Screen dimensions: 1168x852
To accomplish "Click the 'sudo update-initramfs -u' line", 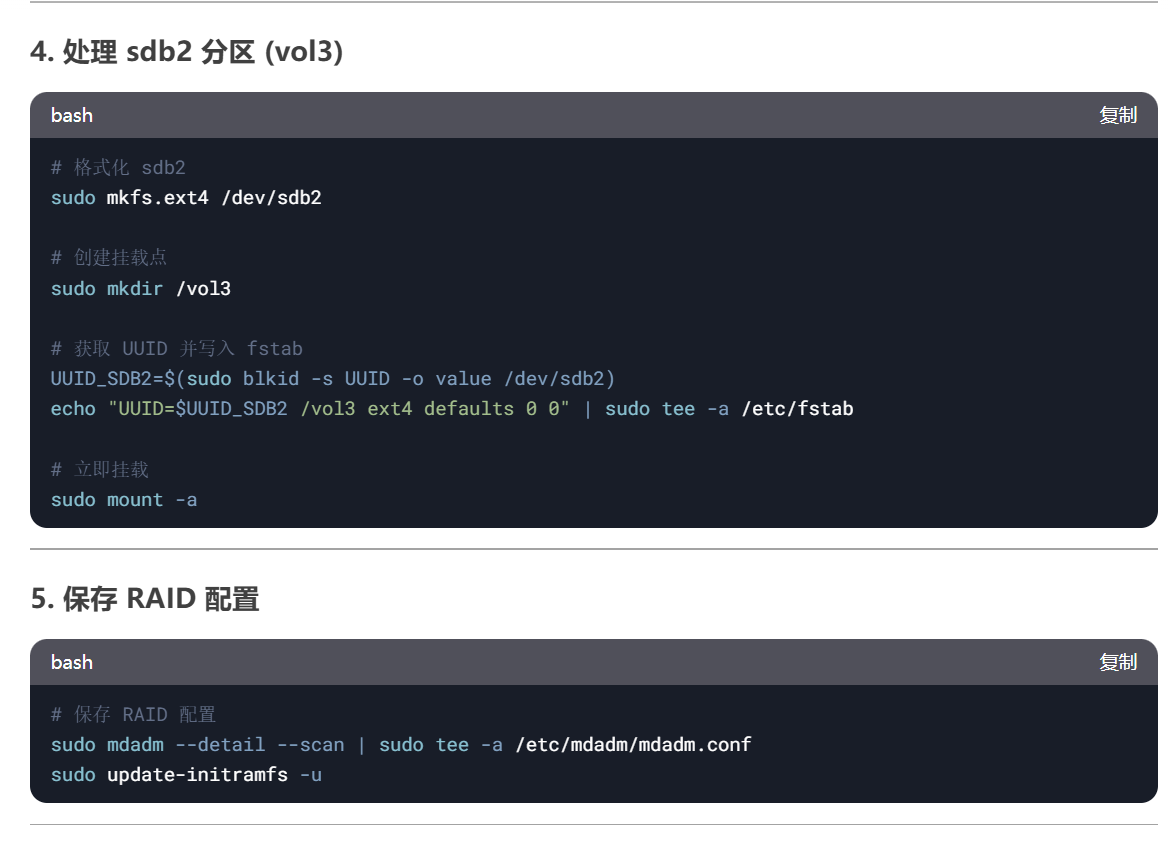I will pos(186,775).
